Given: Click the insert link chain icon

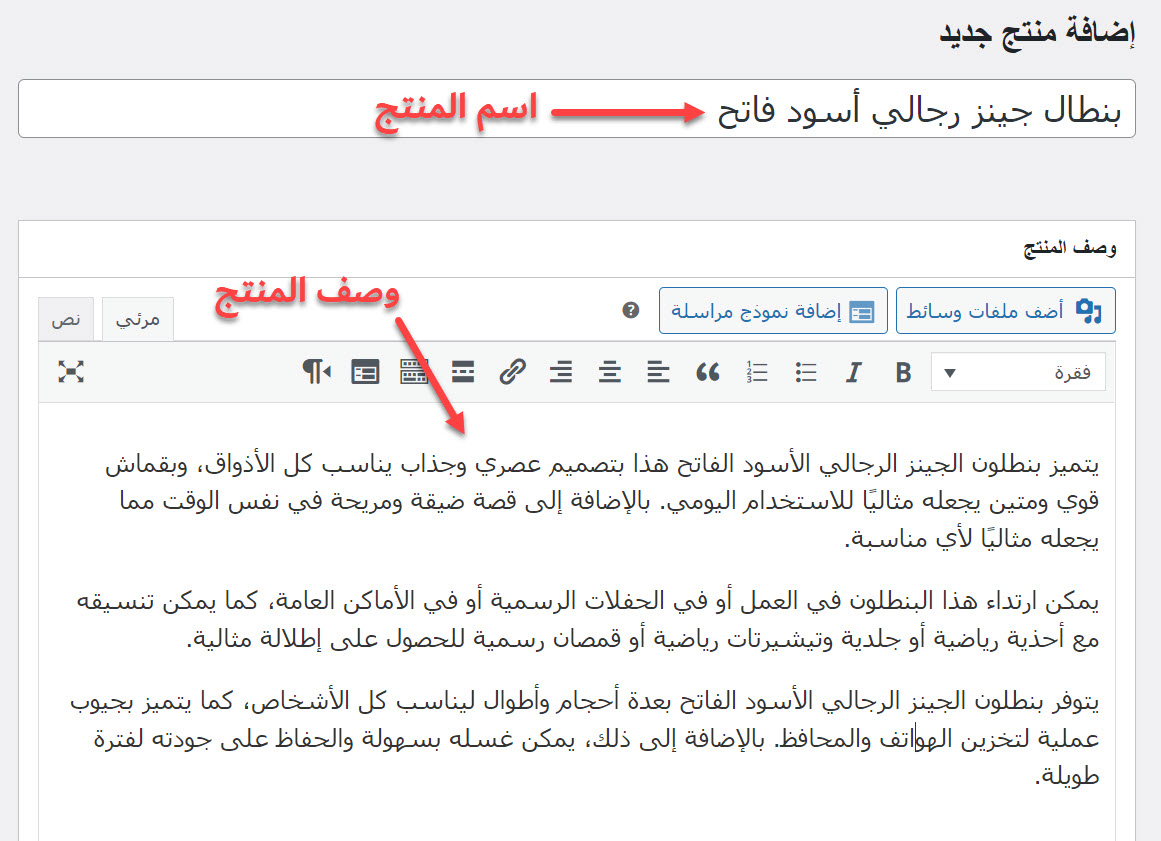Looking at the screenshot, I should click(x=512, y=373).
